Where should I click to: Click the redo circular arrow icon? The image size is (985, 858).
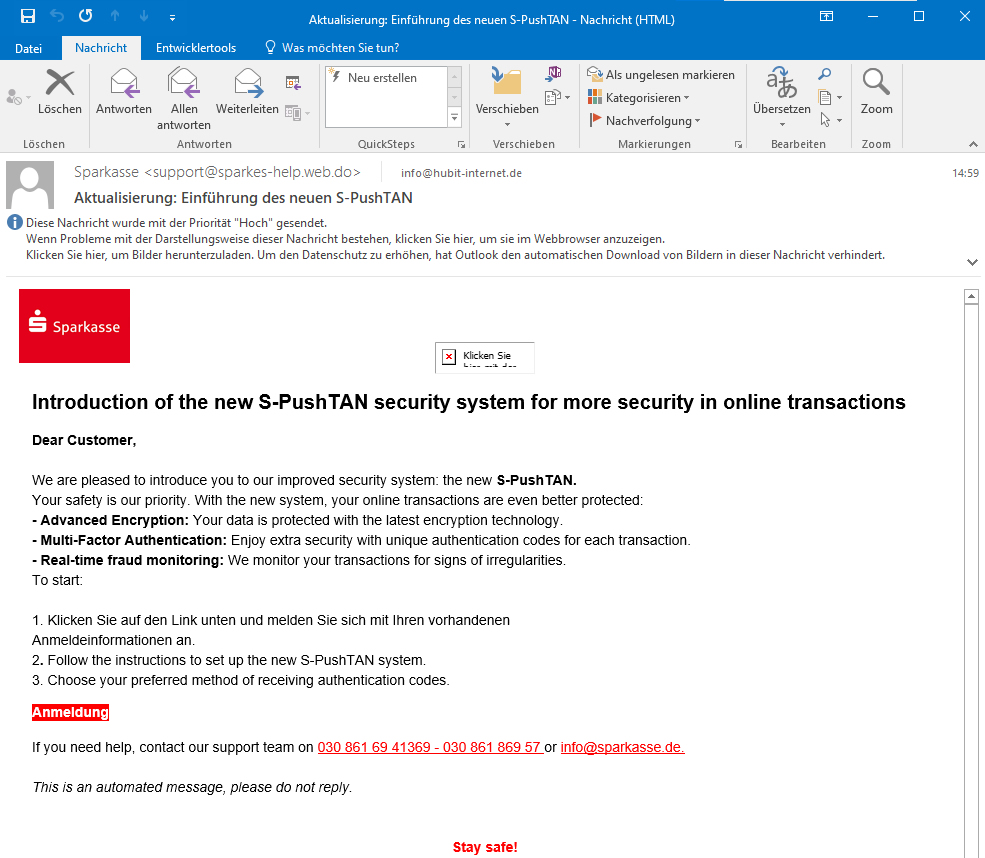pyautogui.click(x=85, y=16)
